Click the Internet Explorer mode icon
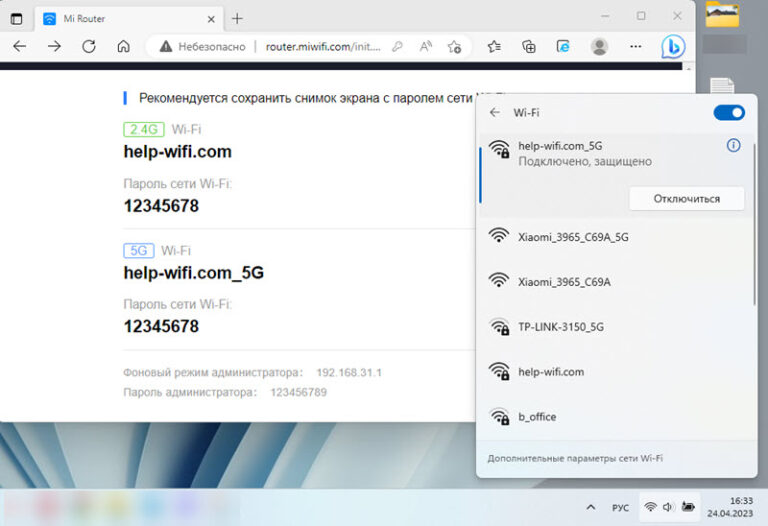Screen dimensions: 768x526 (x=563, y=47)
